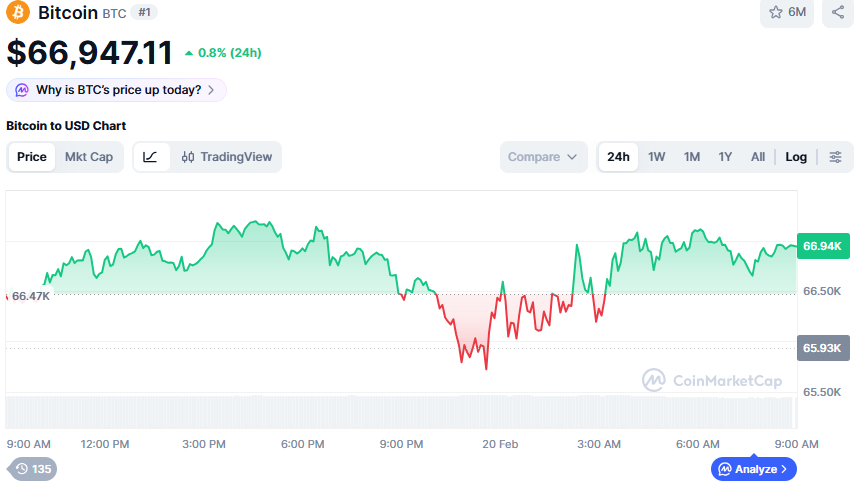Click the share icon

pyautogui.click(x=838, y=13)
